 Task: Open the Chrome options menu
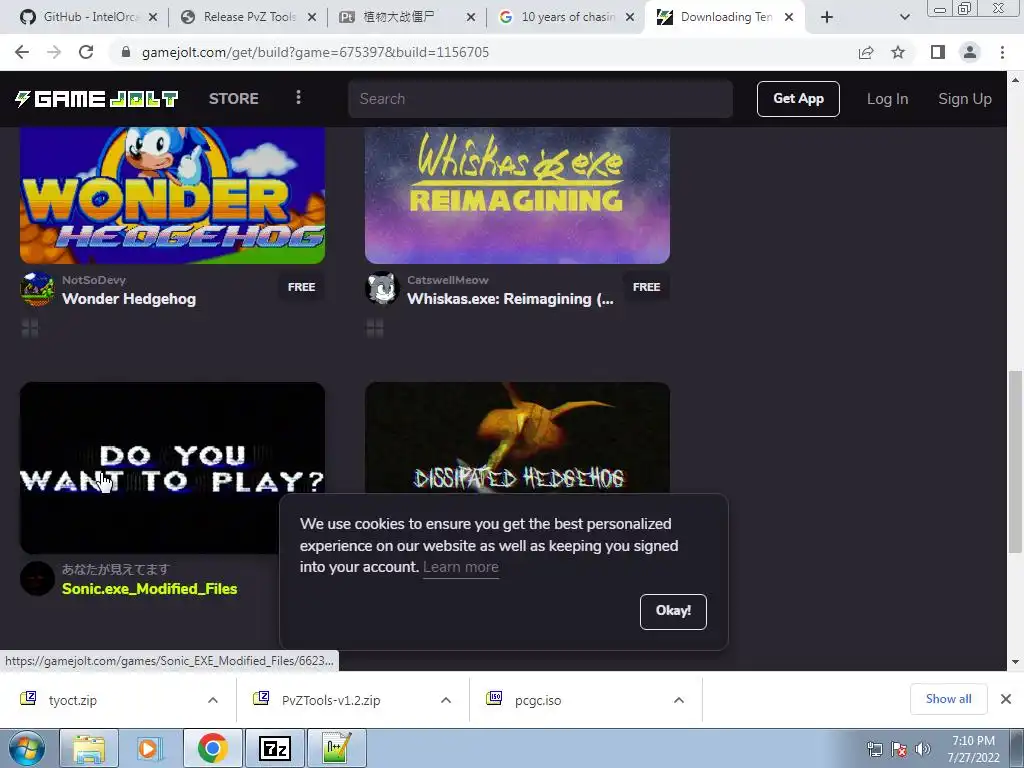1002,52
